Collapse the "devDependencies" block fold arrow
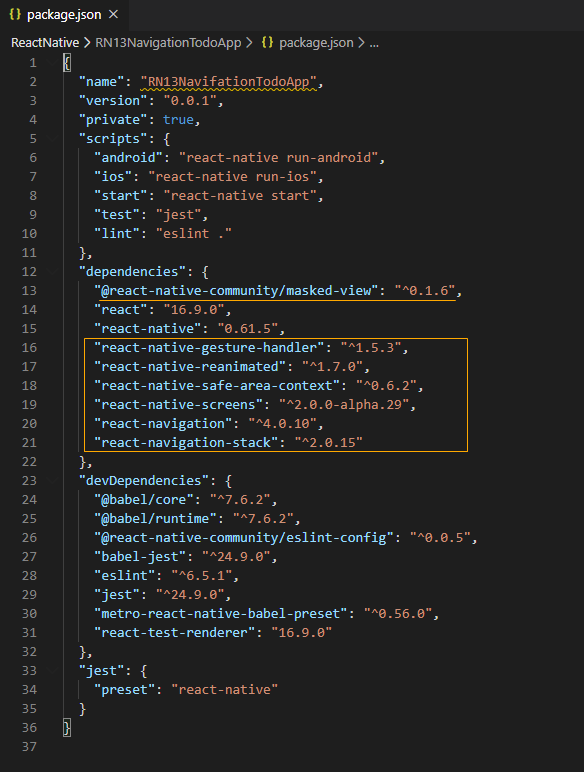This screenshot has height=772, width=584. pos(52,481)
